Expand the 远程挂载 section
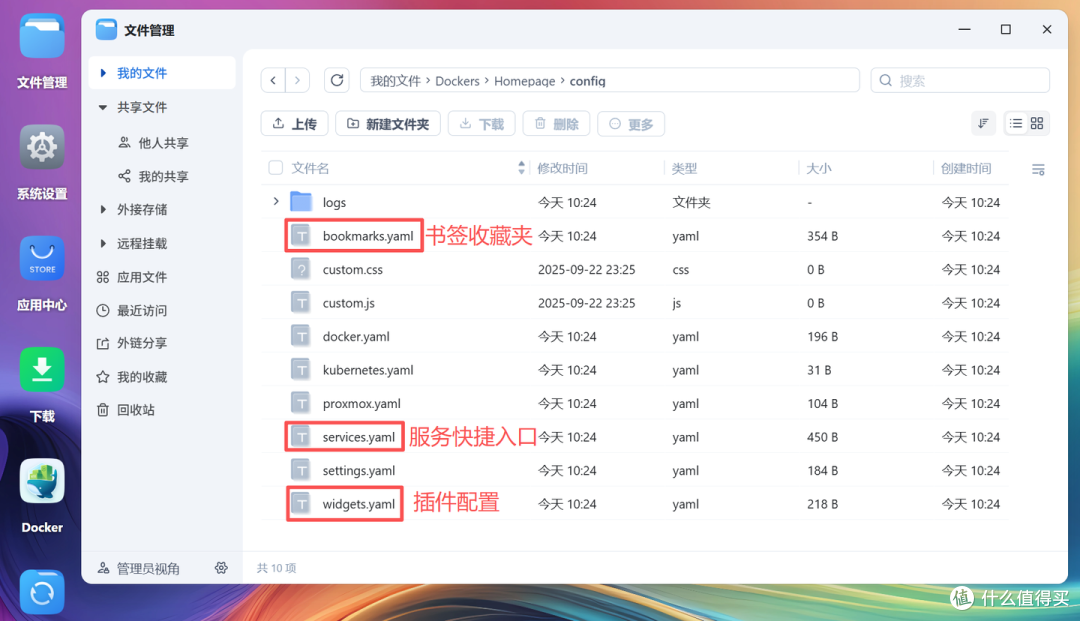Viewport: 1080px width, 621px height. click(103, 243)
